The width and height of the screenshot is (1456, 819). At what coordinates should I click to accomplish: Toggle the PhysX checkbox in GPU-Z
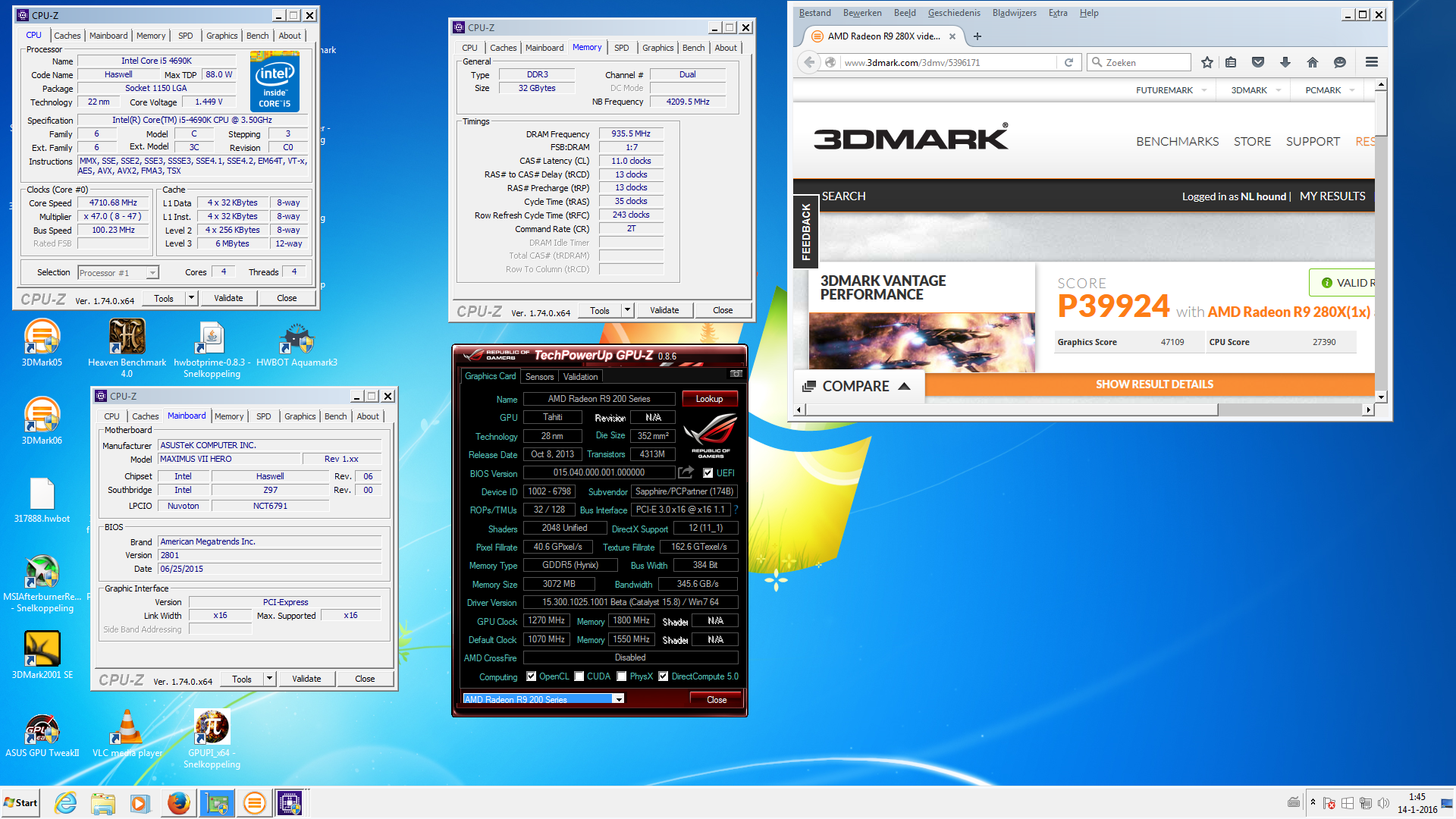[x=622, y=676]
